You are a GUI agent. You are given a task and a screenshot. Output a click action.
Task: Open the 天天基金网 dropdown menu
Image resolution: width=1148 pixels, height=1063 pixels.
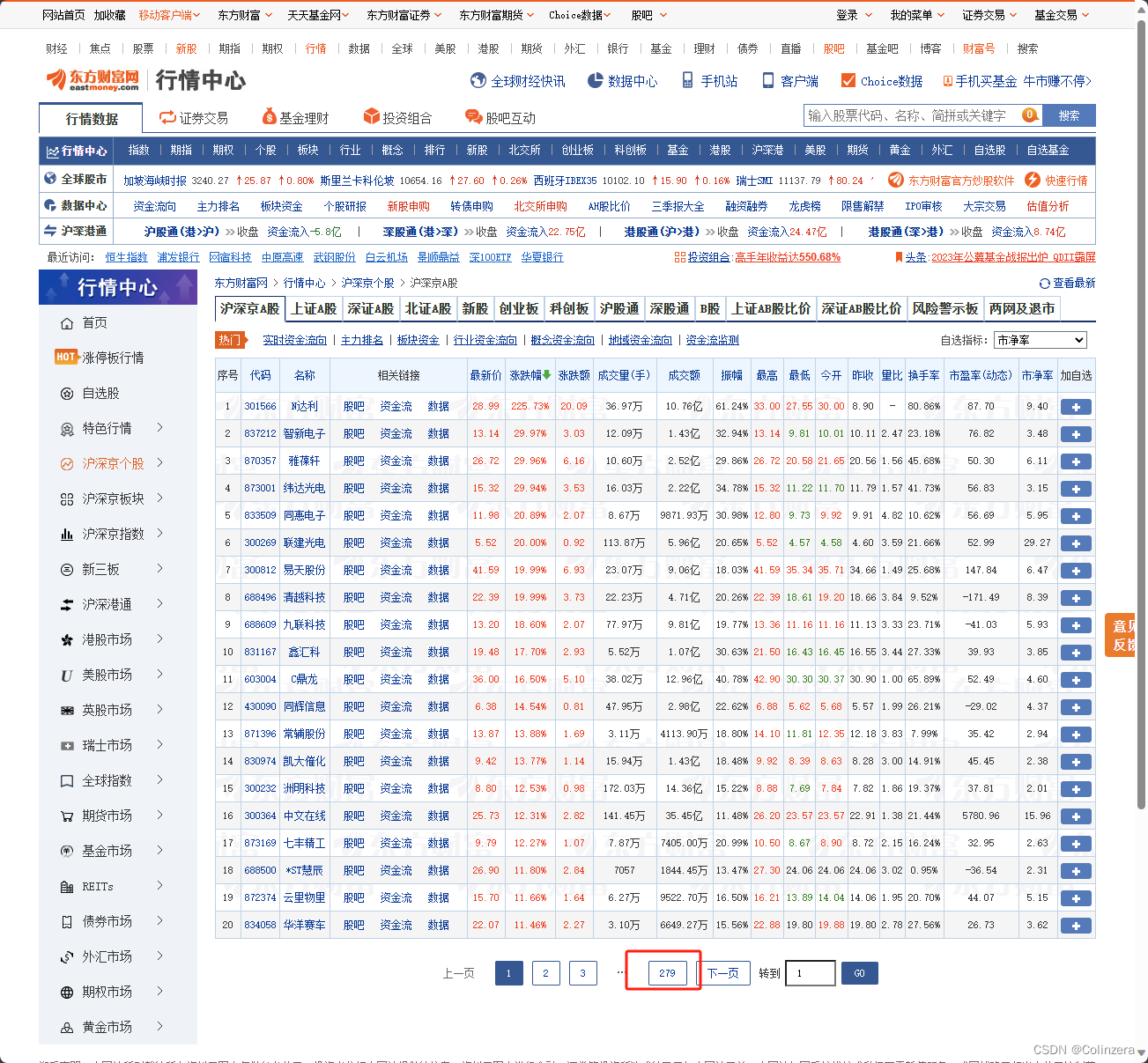(x=318, y=15)
